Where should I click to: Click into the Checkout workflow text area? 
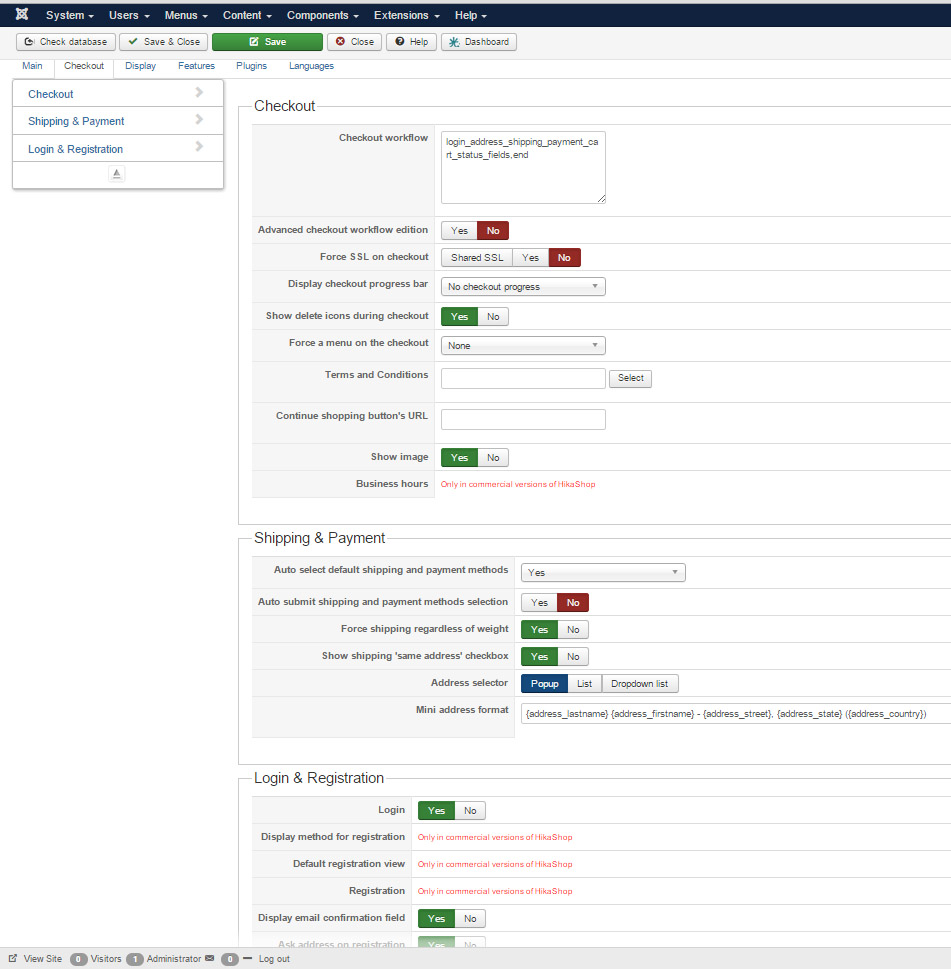coord(523,167)
